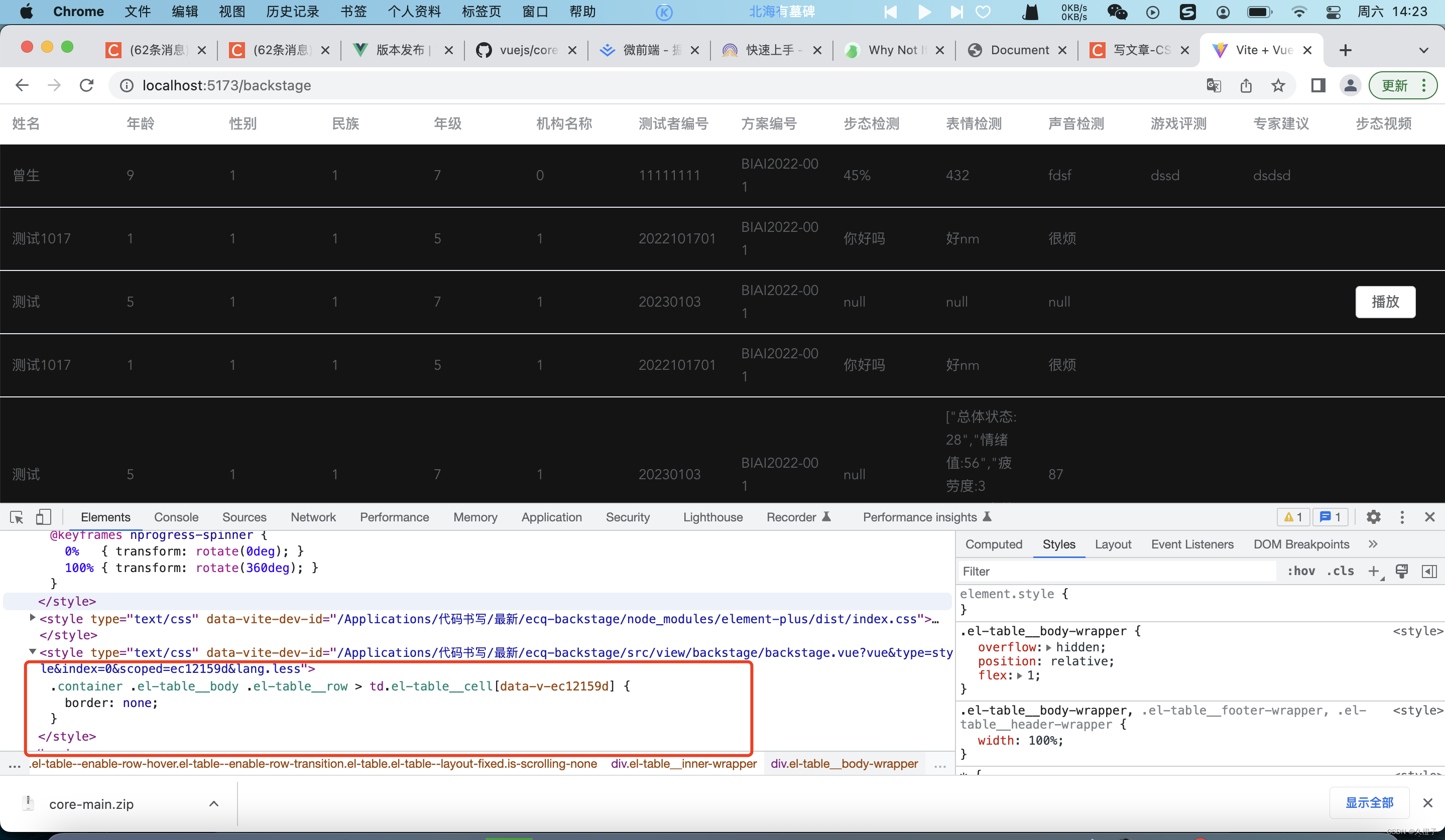Type in the Styles Filter field
Viewport: 1445px width, 840px height.
point(1113,571)
